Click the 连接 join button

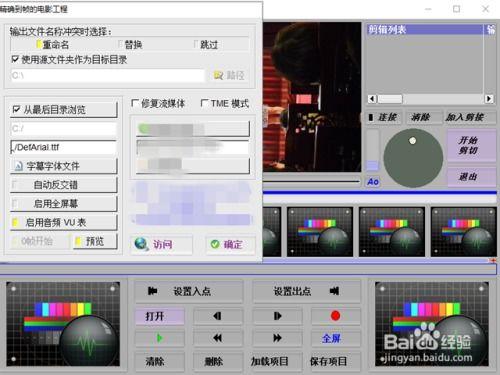pyautogui.click(x=384, y=117)
